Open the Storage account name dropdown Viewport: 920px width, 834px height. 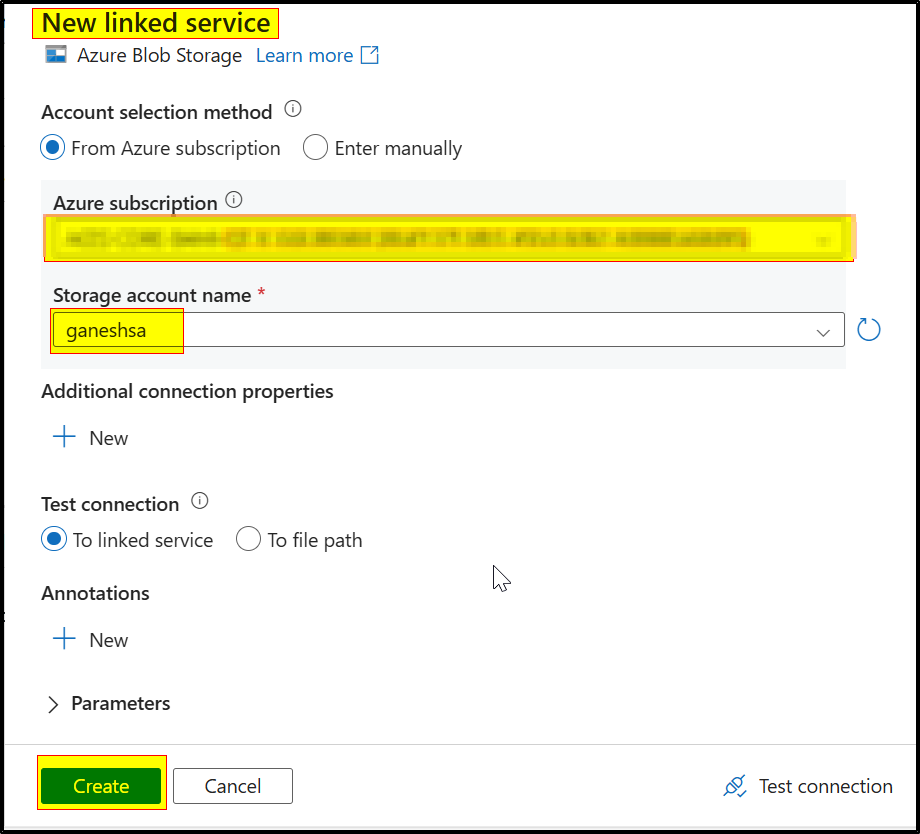click(823, 330)
